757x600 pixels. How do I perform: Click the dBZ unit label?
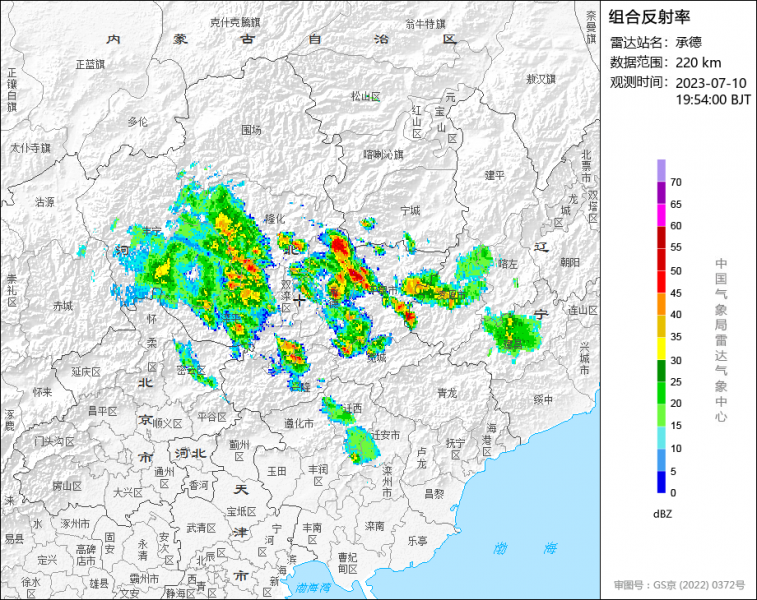[662, 514]
